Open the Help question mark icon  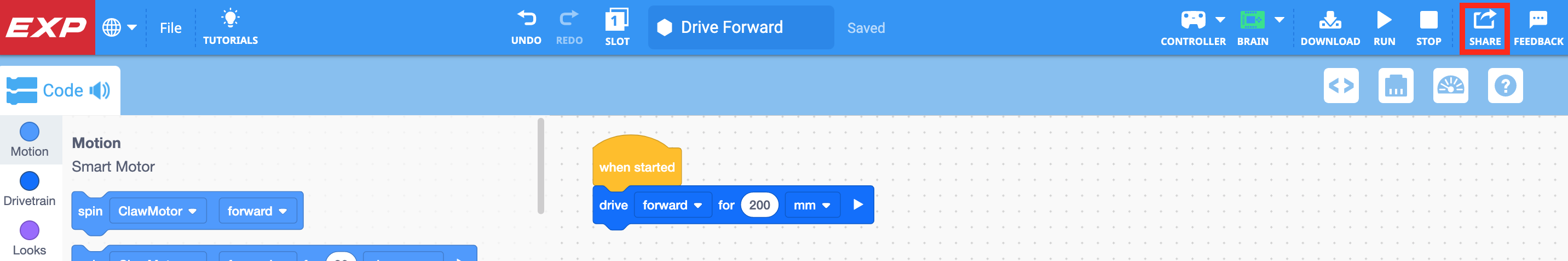point(1504,86)
